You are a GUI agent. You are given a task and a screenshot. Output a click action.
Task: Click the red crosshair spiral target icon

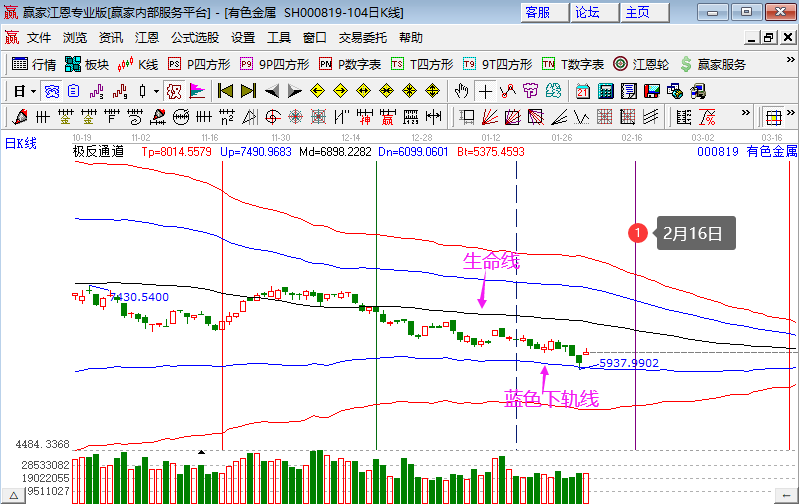(273, 118)
